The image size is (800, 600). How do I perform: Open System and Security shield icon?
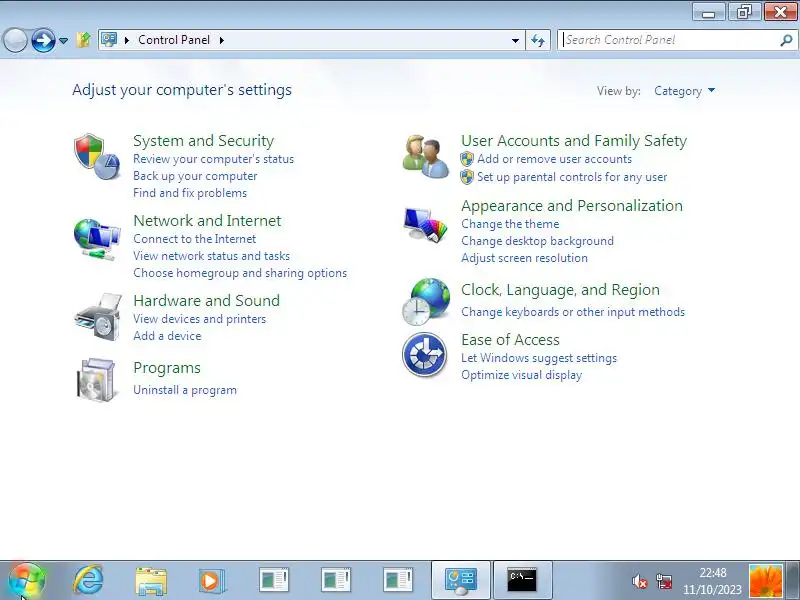click(x=97, y=157)
